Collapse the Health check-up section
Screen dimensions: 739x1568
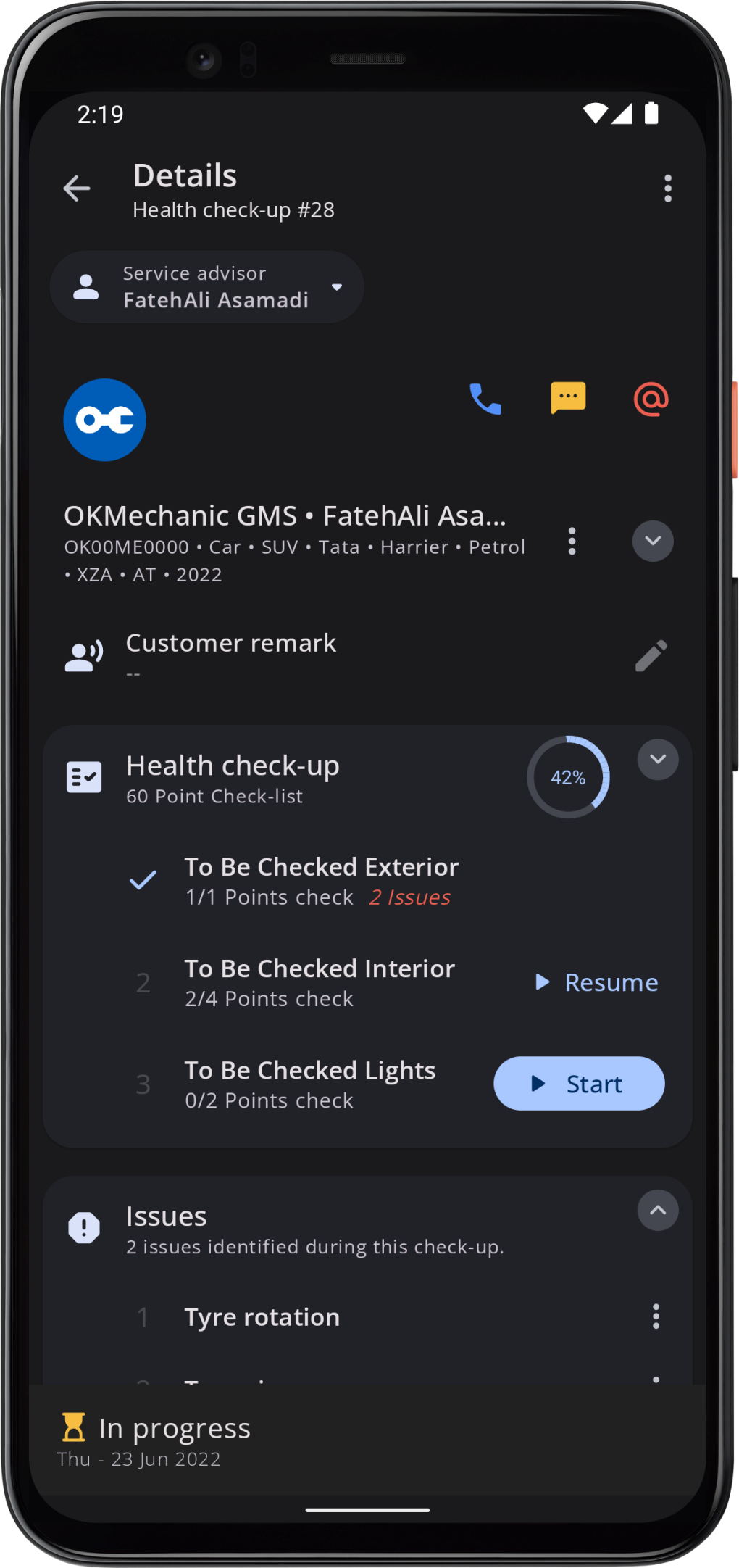[658, 760]
